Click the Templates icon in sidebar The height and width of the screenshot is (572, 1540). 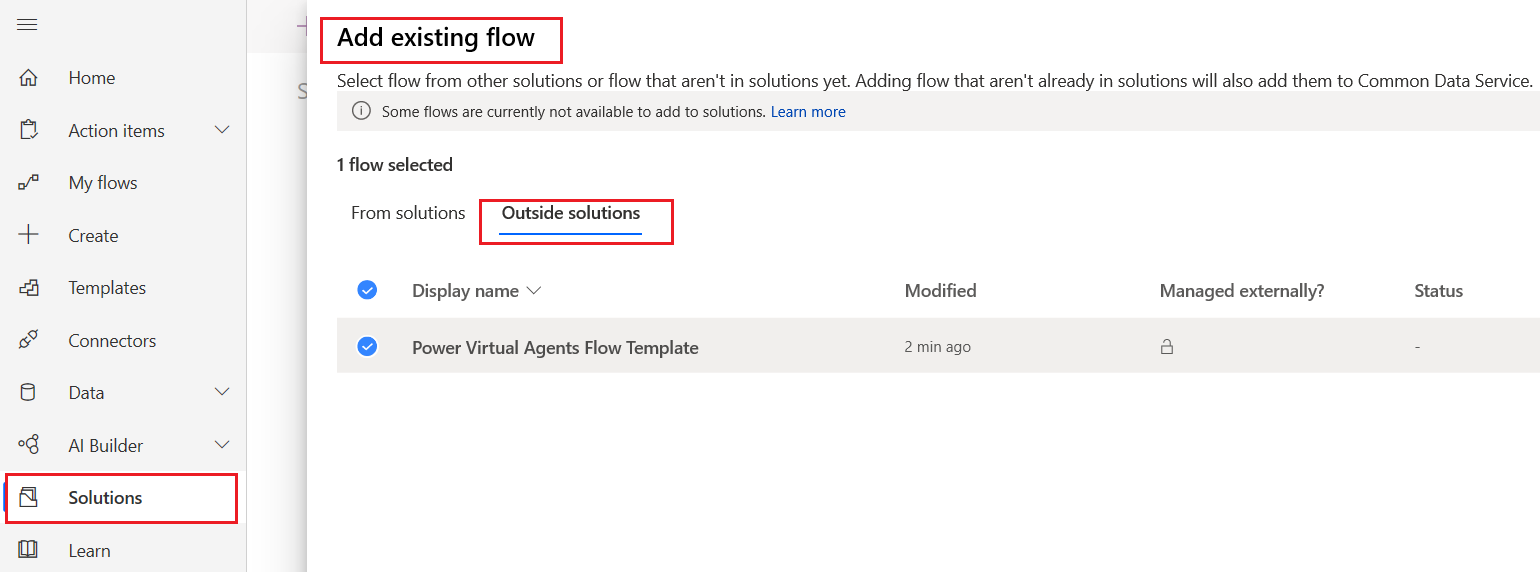coord(28,288)
